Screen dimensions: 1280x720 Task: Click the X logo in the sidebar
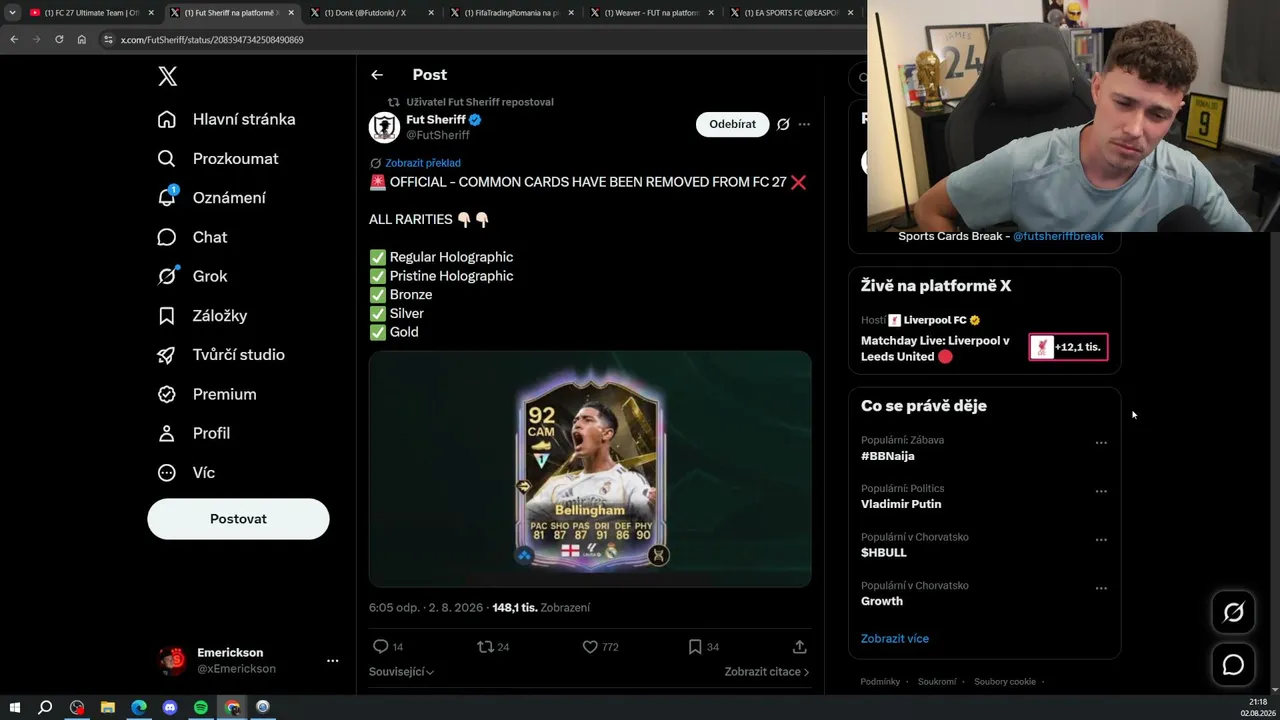tap(167, 76)
